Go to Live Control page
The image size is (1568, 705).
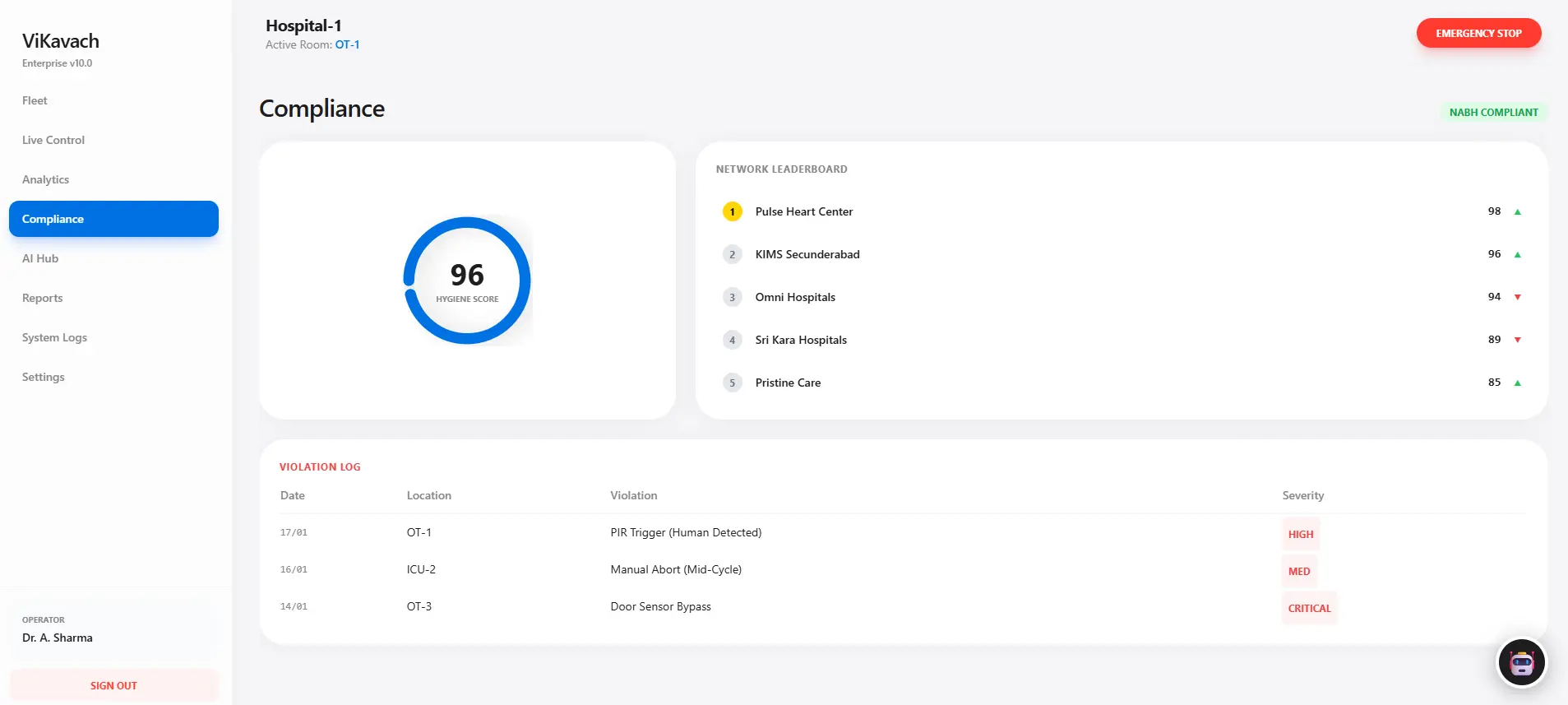point(113,140)
